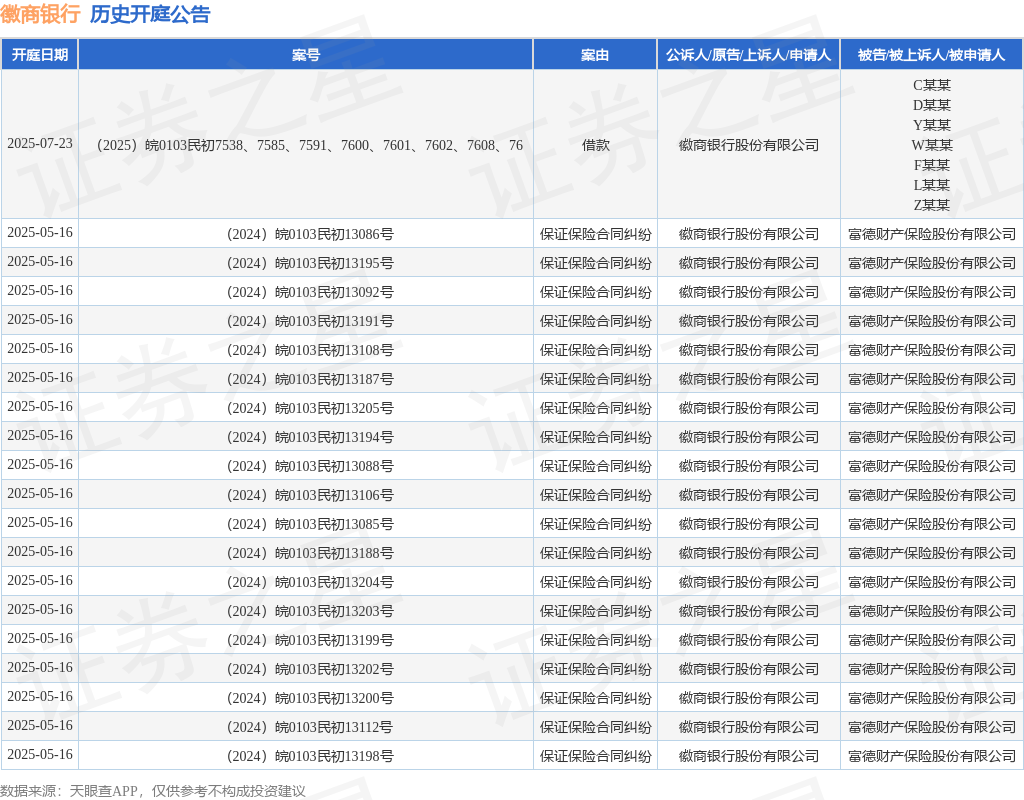Select case number (2024)皖0103民初13198号

pyautogui.click(x=310, y=756)
